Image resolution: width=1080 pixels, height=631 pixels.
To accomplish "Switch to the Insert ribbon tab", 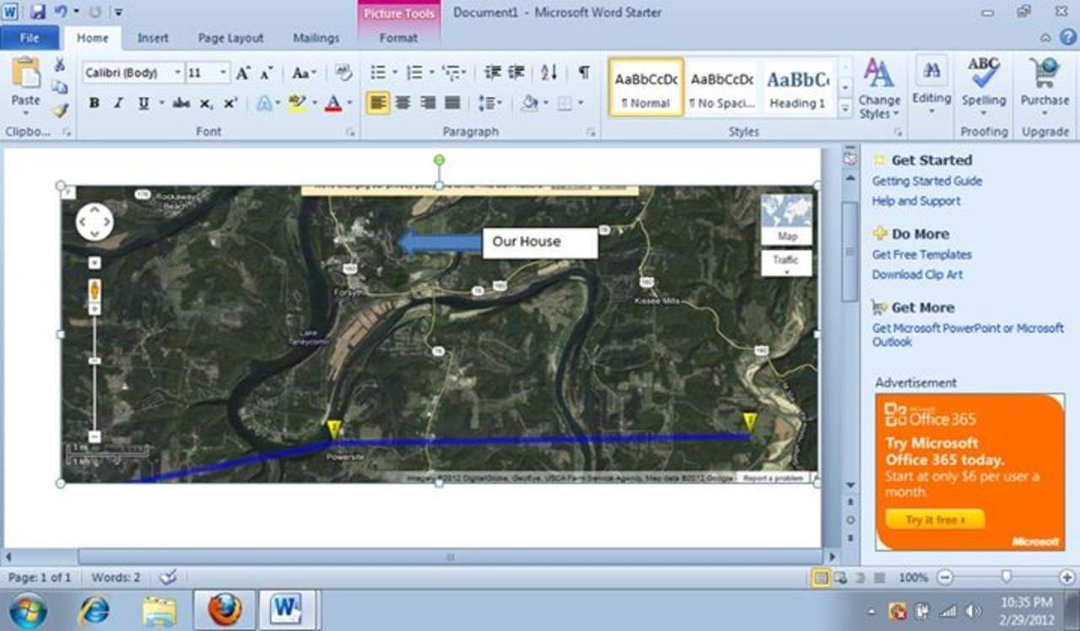I will [153, 38].
